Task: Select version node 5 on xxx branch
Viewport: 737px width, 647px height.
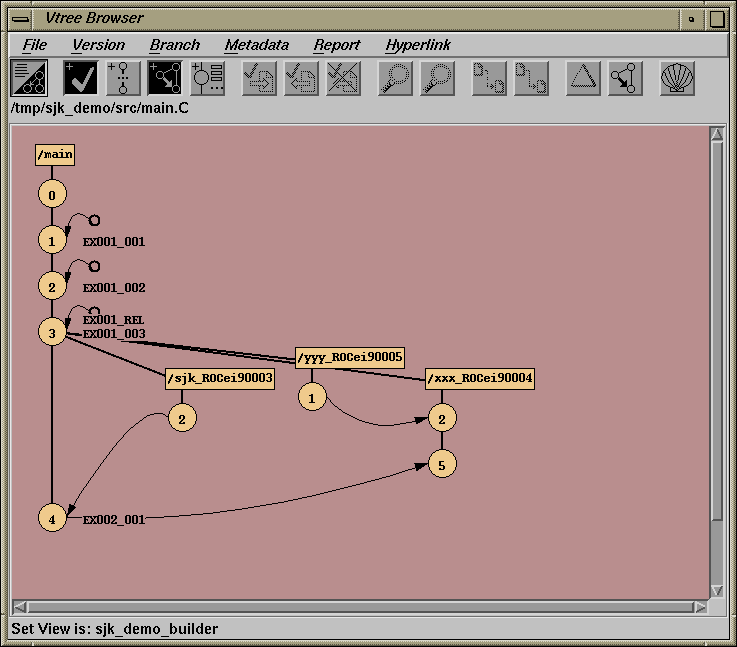Action: 442,464
